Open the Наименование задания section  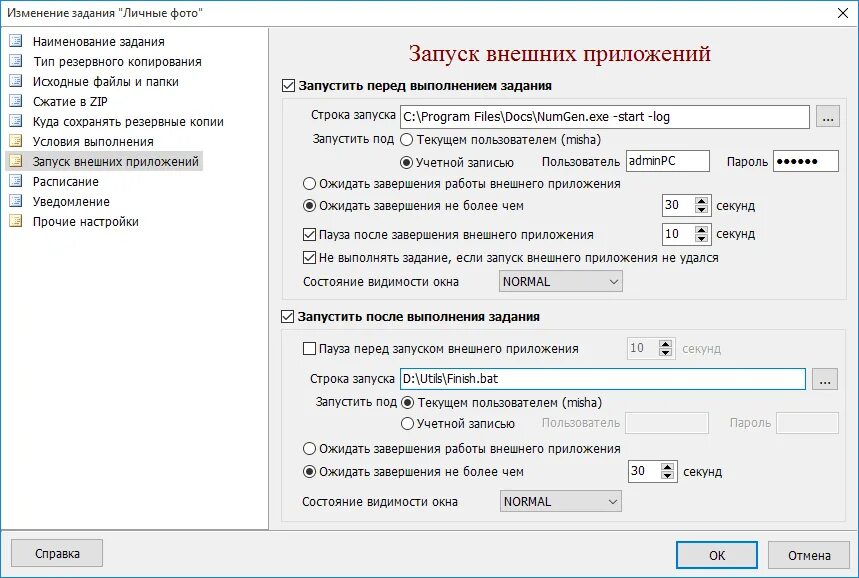[99, 42]
